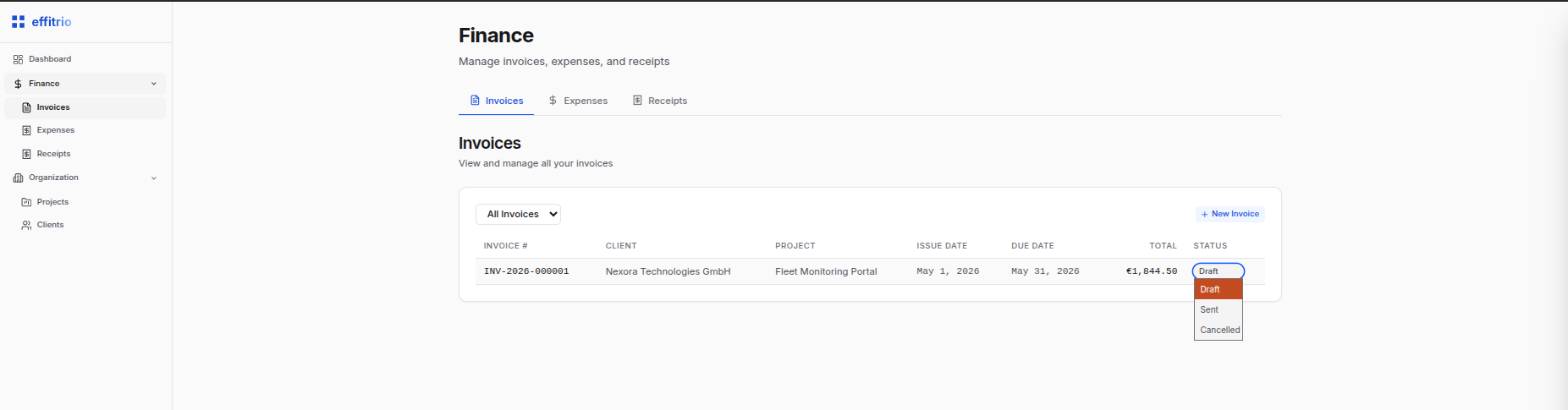Click the Clients people icon in sidebar
Screen dimensions: 1568x410
pos(26,225)
